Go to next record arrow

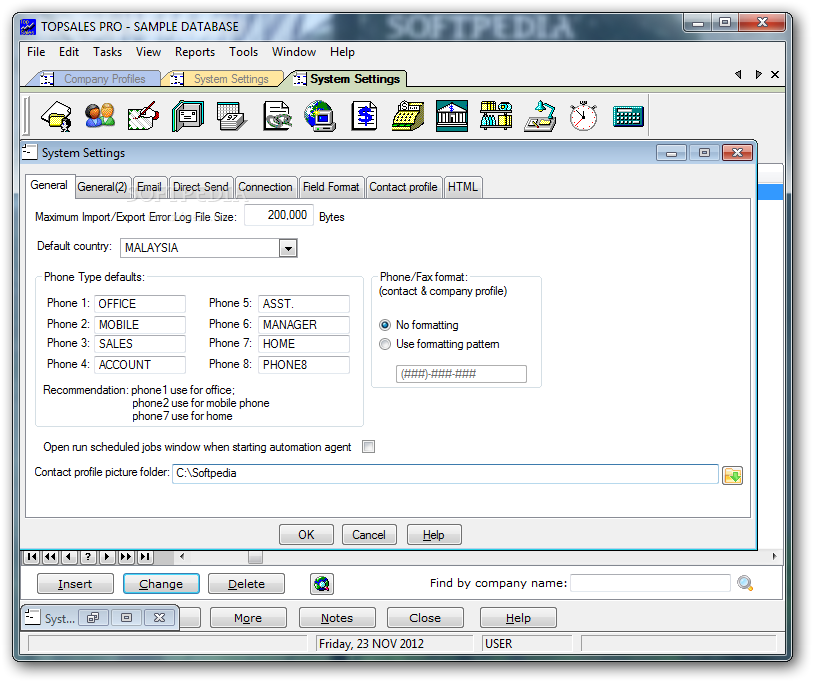(x=107, y=557)
